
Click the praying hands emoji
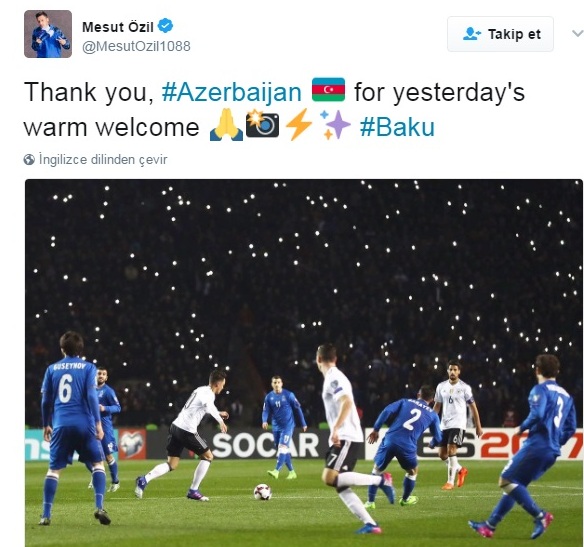coord(226,125)
